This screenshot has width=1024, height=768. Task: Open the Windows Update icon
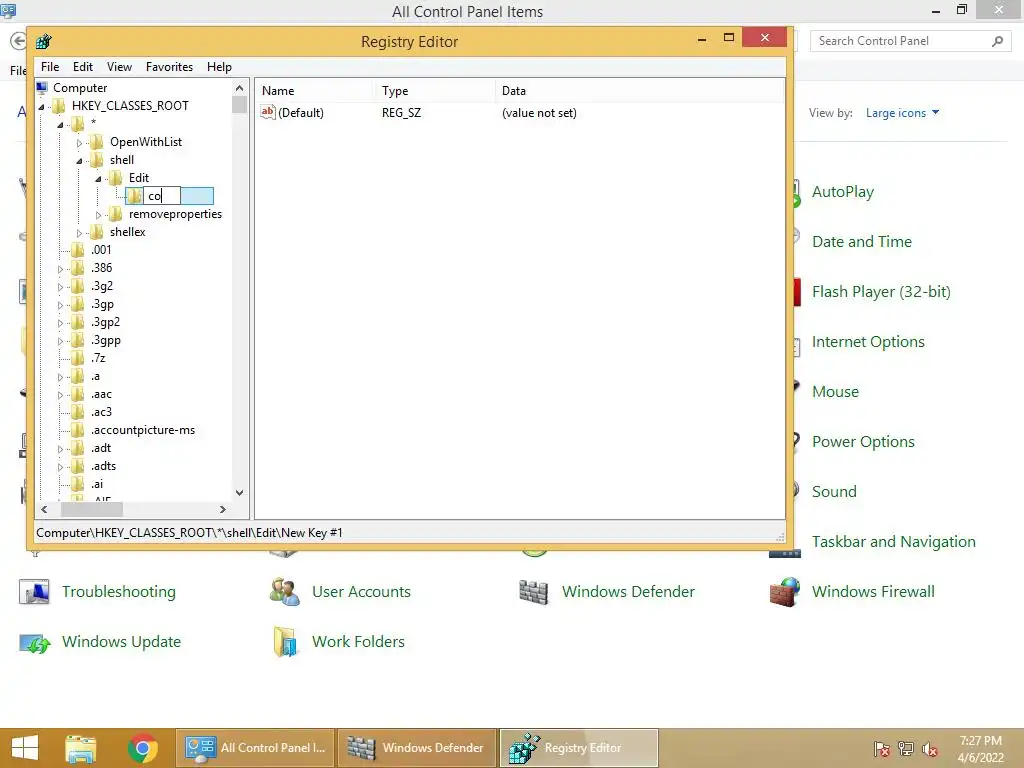click(x=35, y=643)
